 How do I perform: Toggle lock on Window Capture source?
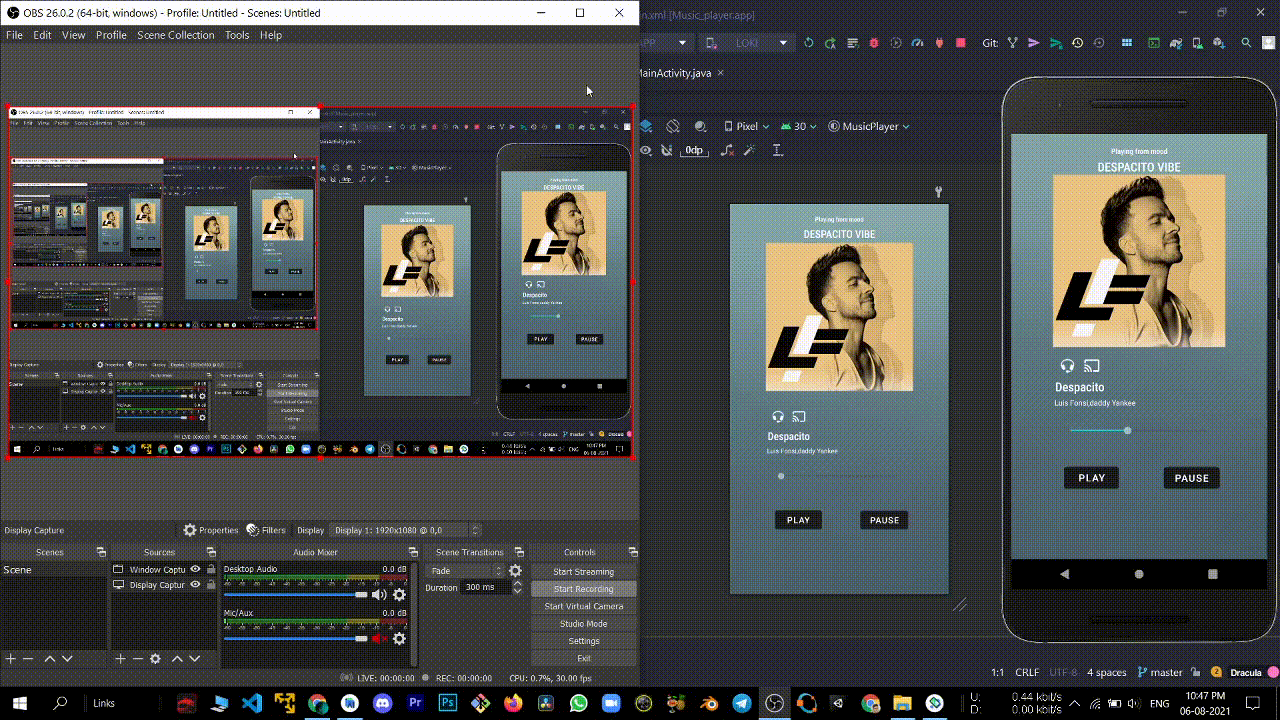(211, 570)
